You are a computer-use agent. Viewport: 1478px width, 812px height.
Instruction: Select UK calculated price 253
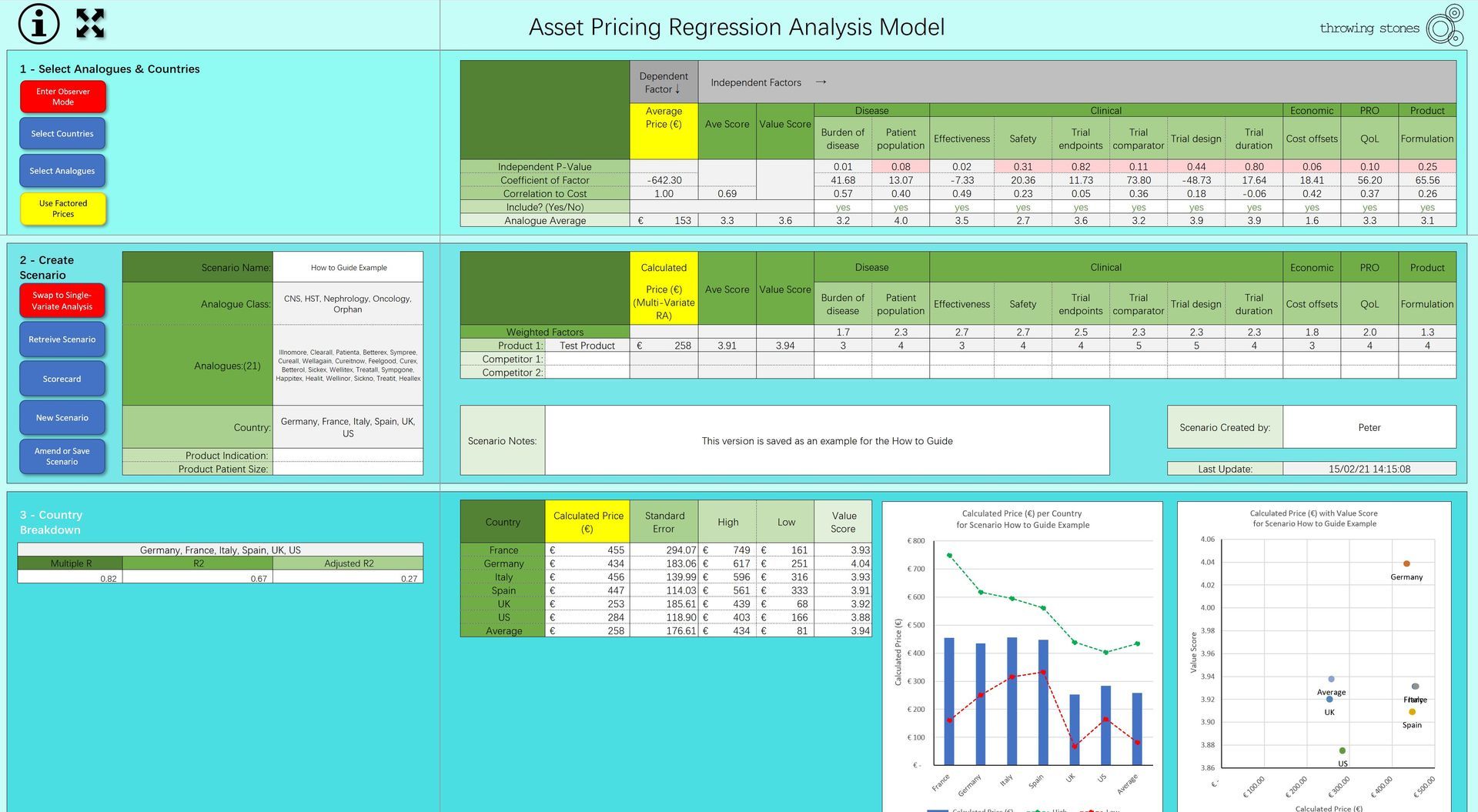pyautogui.click(x=587, y=604)
